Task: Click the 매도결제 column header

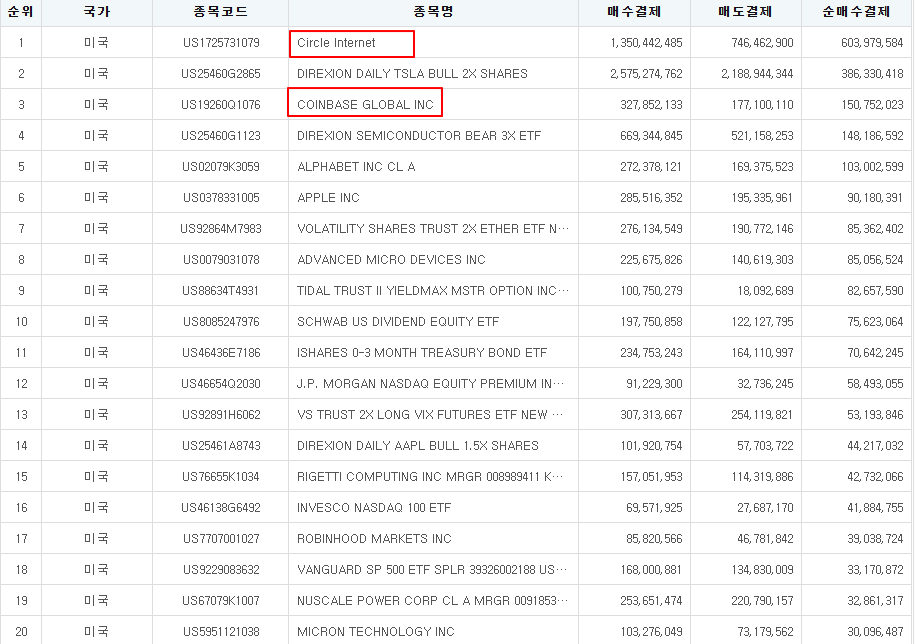Action: (x=746, y=12)
